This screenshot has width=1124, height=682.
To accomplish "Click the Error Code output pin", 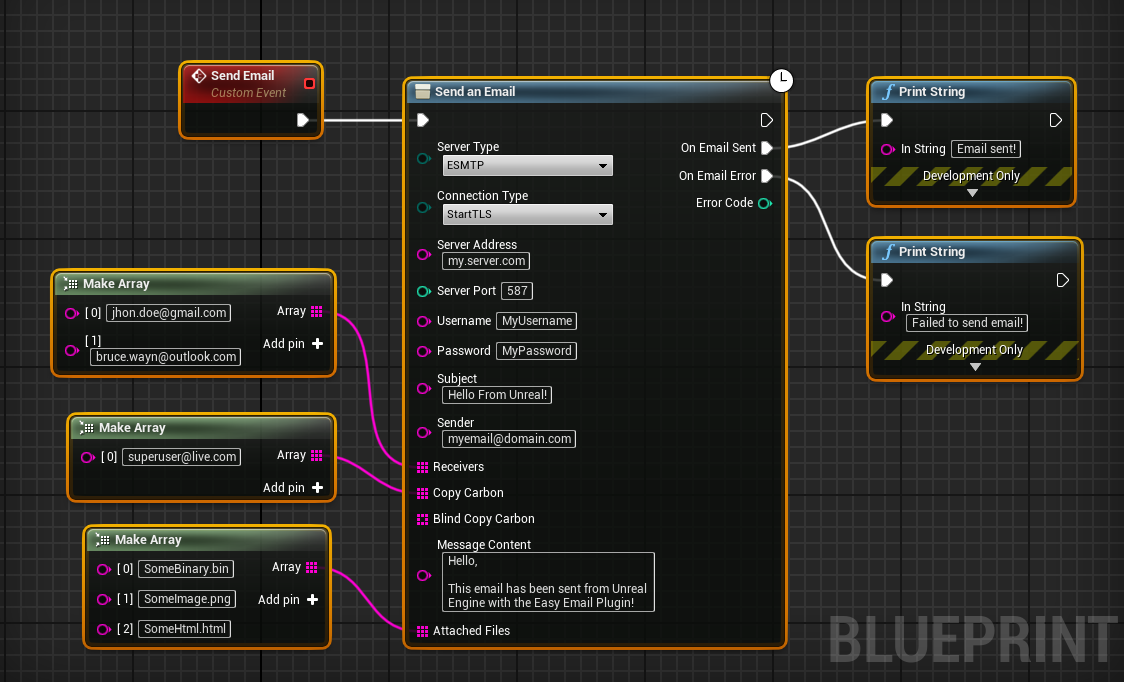I will [765, 204].
